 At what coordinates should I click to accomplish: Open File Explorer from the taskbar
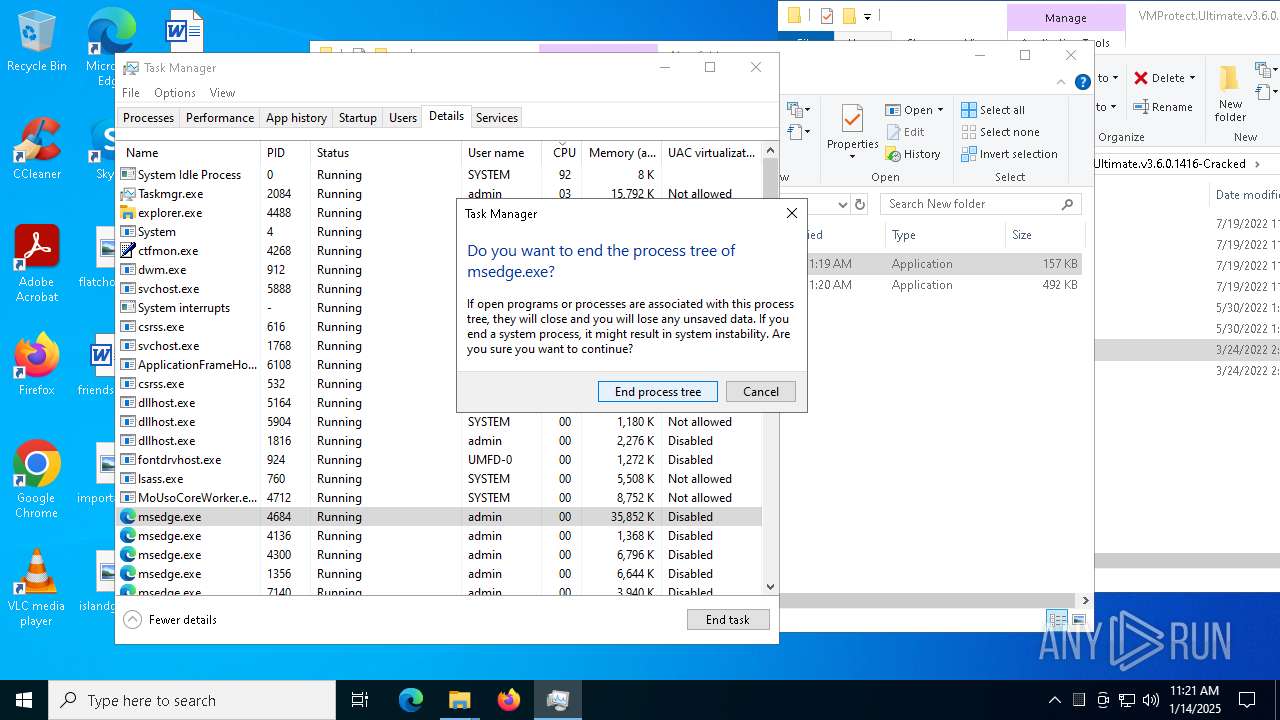click(x=460, y=700)
